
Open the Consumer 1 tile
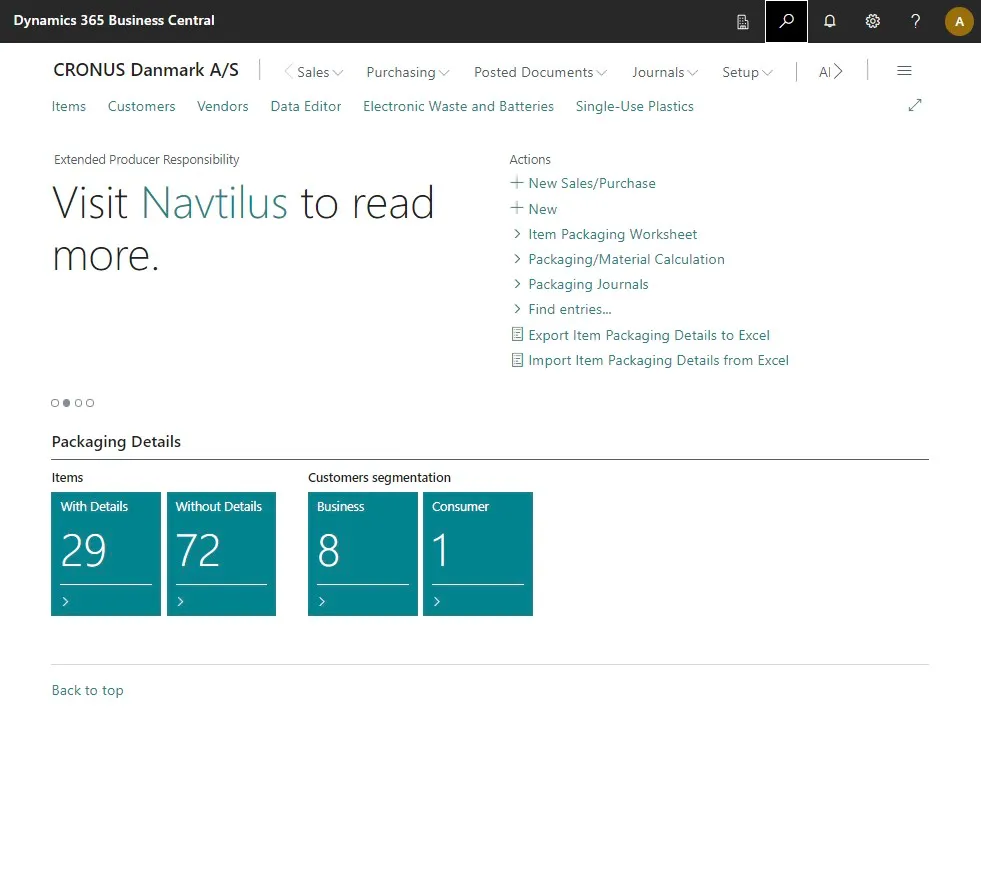pyautogui.click(x=478, y=554)
